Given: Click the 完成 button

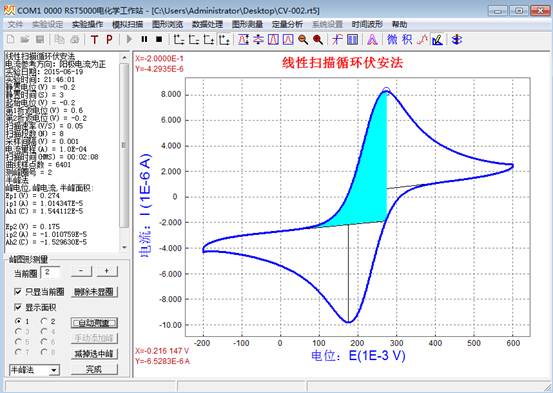Looking at the screenshot, I should pyautogui.click(x=94, y=369).
